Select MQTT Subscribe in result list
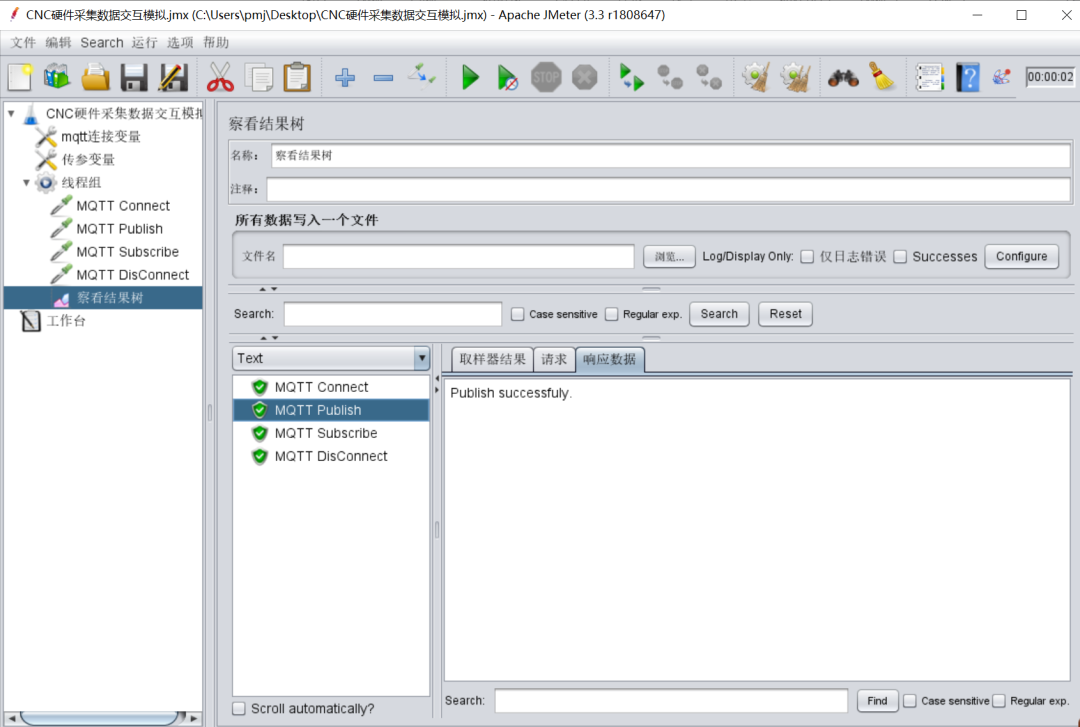The image size is (1080, 727). [x=326, y=433]
